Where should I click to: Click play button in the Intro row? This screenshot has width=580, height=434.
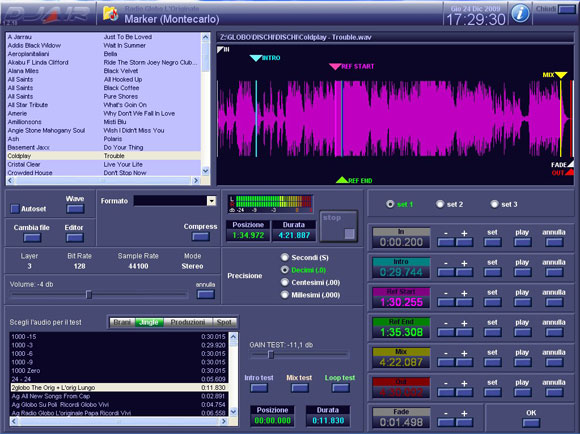tap(522, 273)
